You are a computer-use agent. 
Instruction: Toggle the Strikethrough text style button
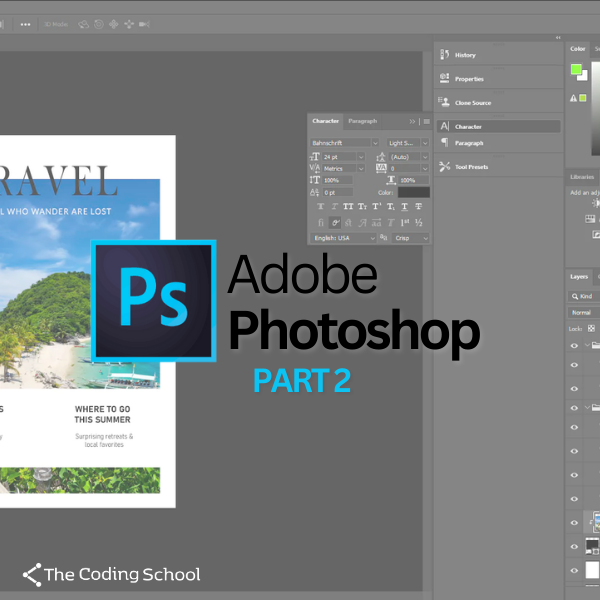[419, 207]
